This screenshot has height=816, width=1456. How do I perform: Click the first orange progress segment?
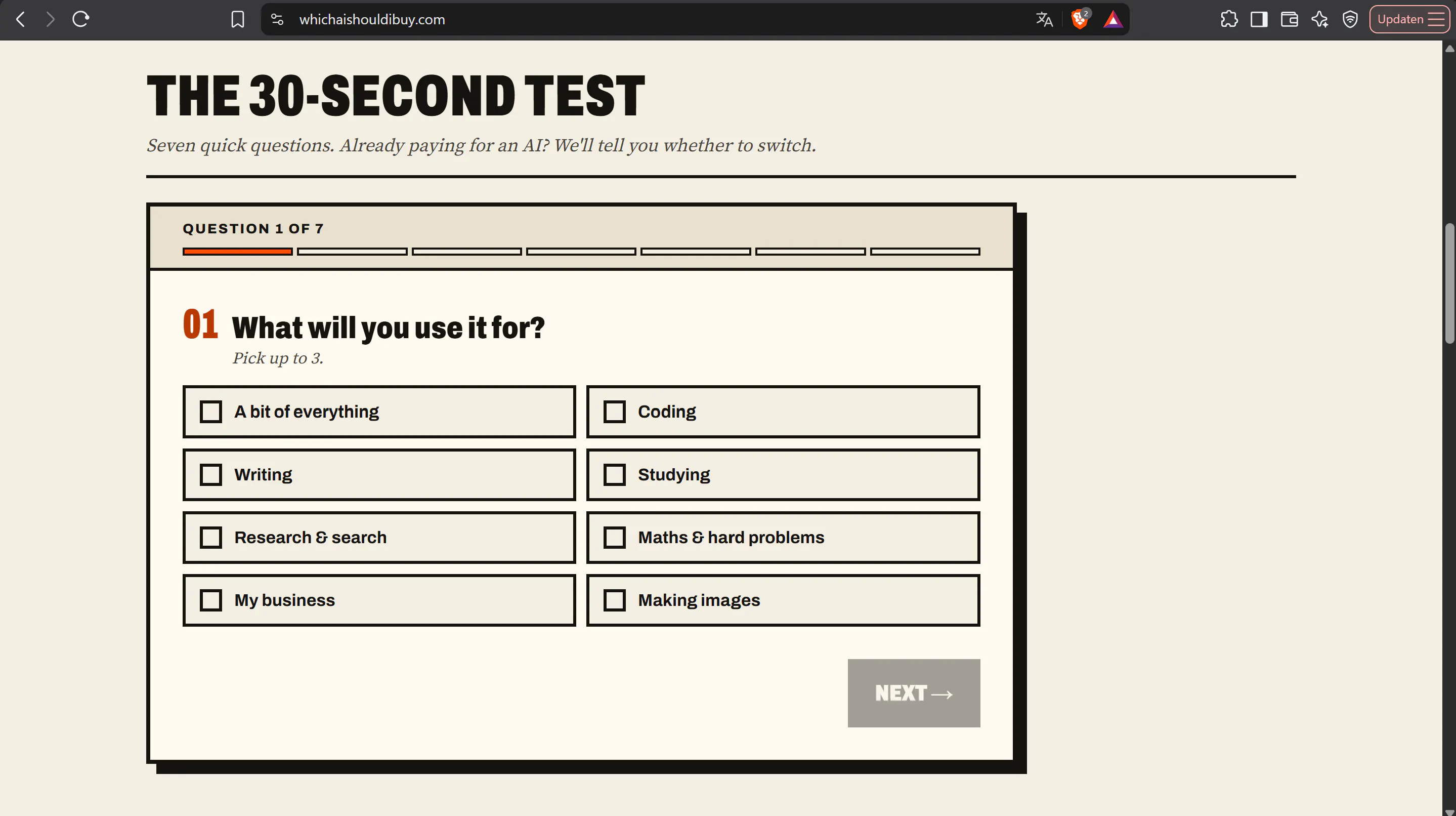coord(237,251)
